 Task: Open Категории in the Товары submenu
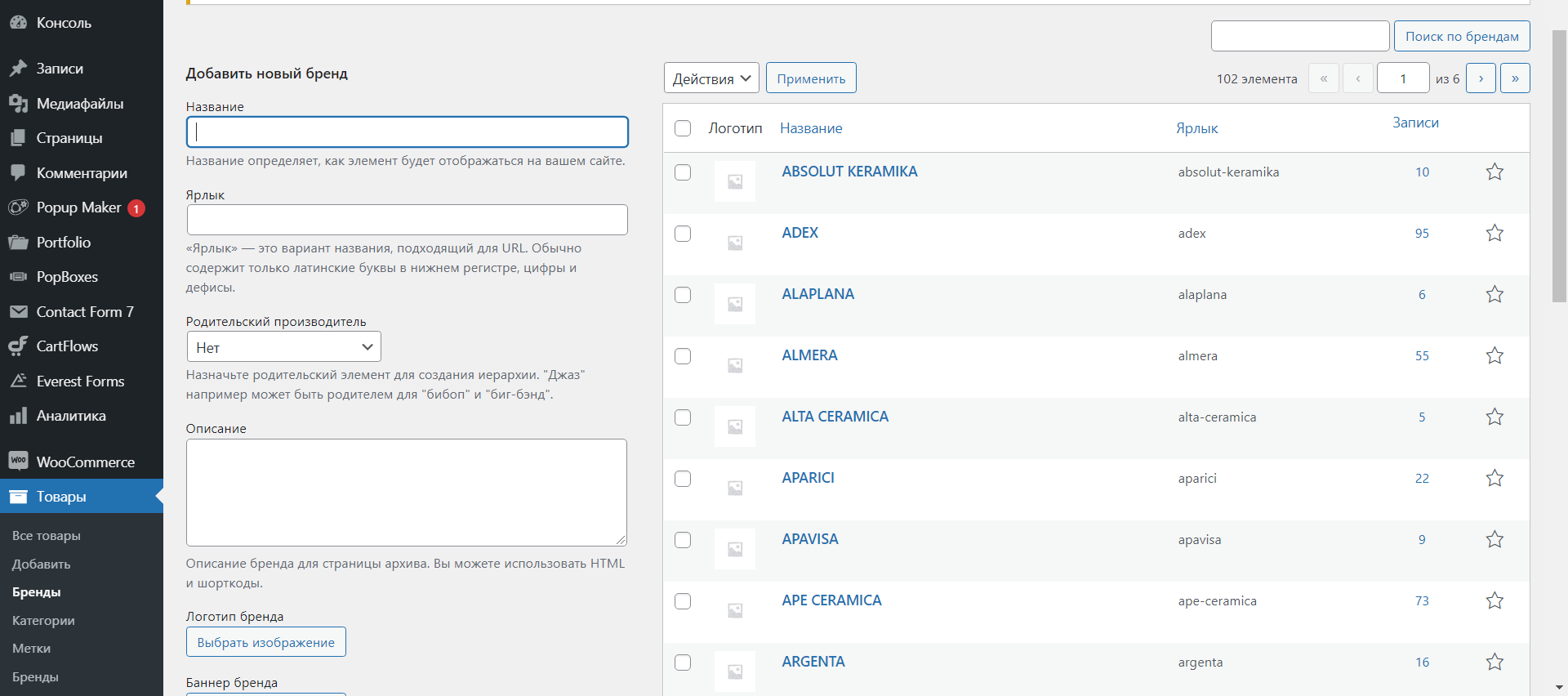tap(43, 620)
